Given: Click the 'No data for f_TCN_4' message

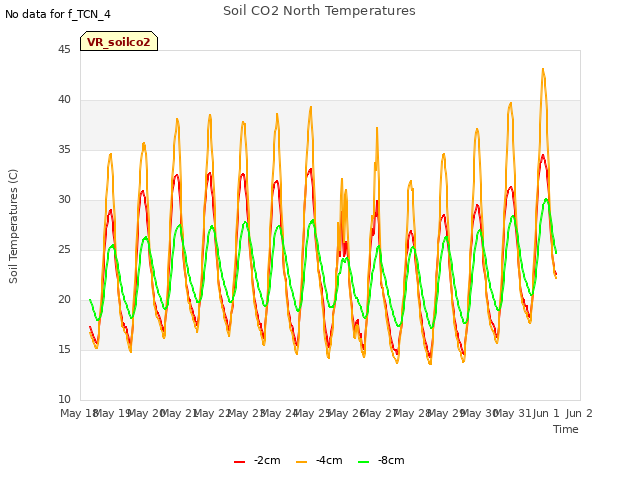Looking at the screenshot, I should pyautogui.click(x=58, y=14).
